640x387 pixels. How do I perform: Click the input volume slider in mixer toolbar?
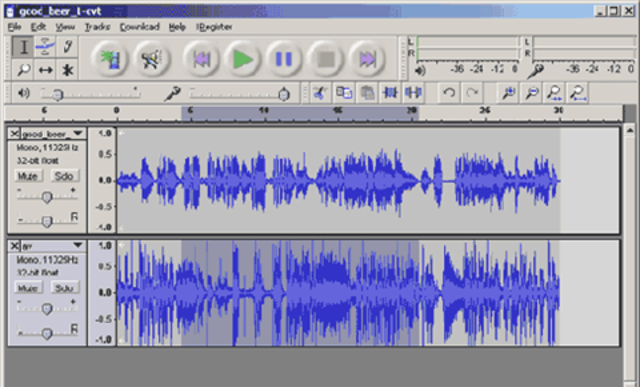240,94
